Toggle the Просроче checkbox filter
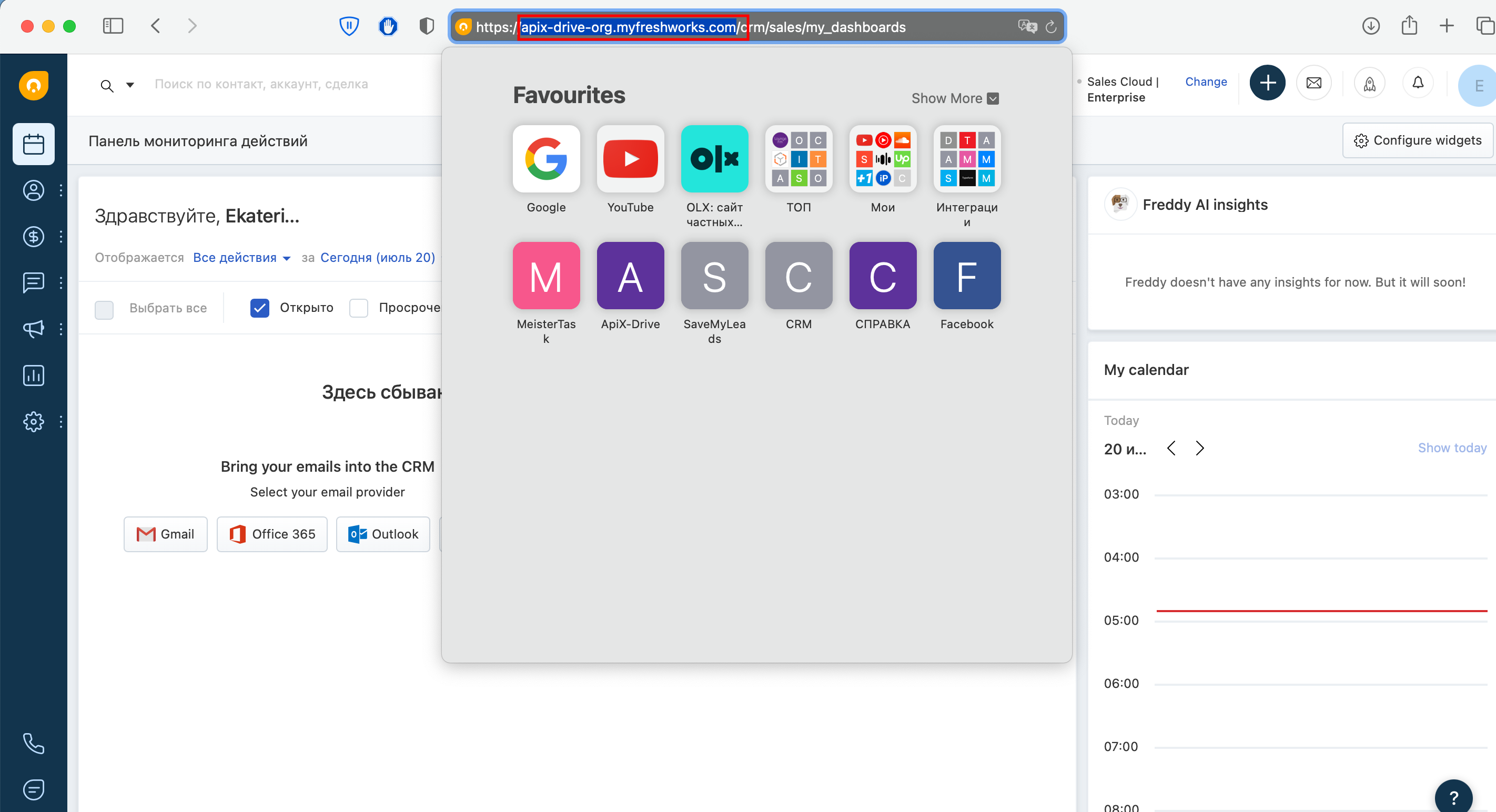Viewport: 1496px width, 812px height. (x=358, y=308)
